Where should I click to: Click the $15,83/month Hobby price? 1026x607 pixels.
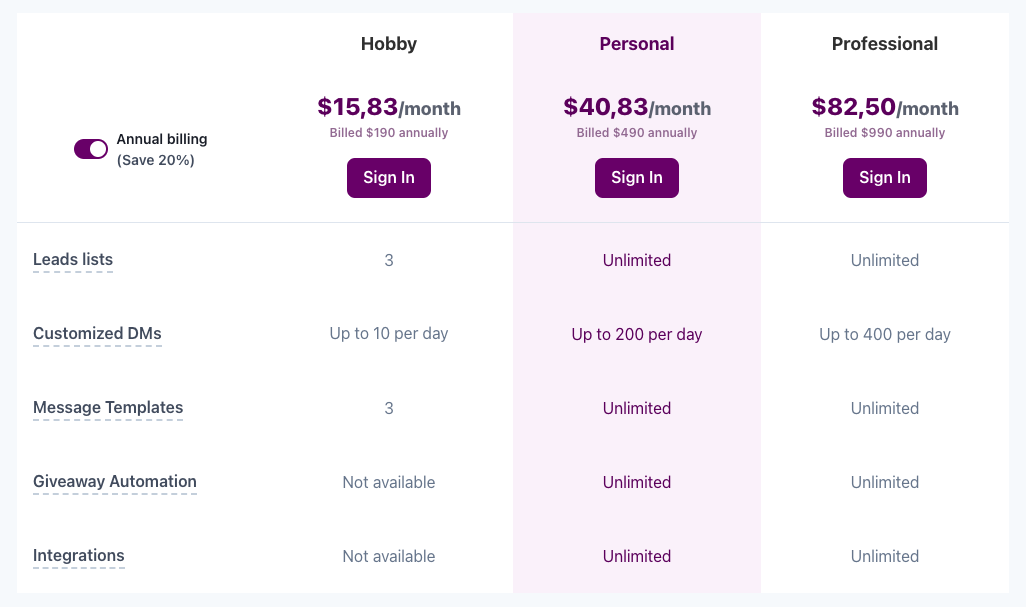[389, 107]
